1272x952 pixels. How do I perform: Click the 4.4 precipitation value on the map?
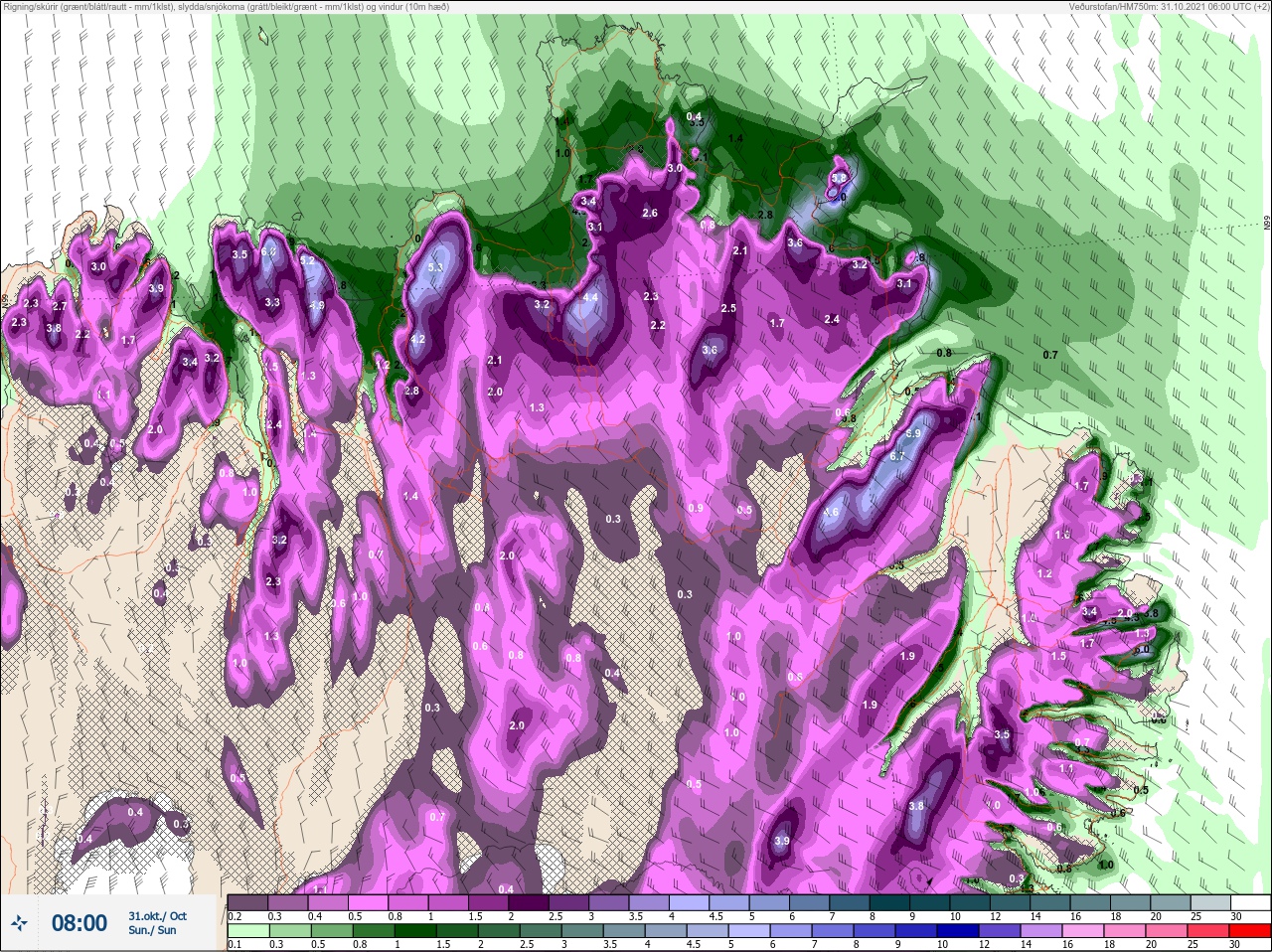(x=590, y=297)
